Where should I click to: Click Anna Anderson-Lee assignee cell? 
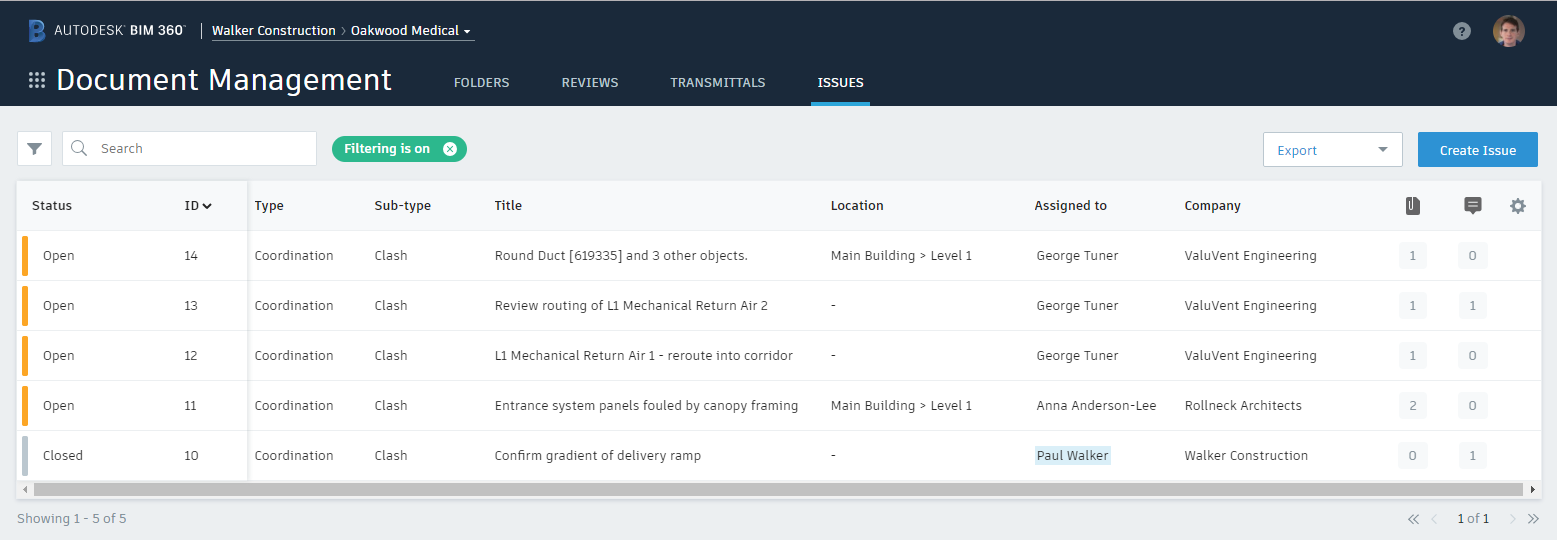(1096, 406)
